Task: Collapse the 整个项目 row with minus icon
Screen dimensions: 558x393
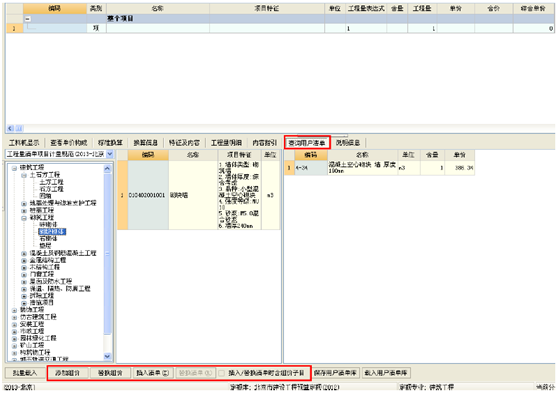Action: click(27, 19)
